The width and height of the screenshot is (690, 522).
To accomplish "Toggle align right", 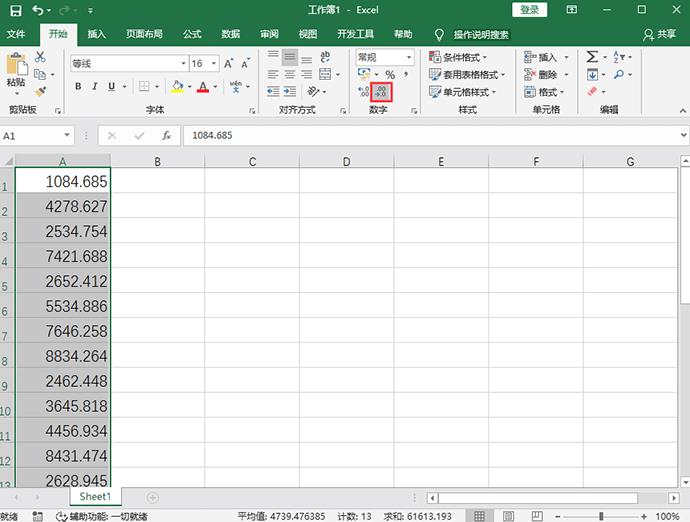I will click(x=306, y=74).
